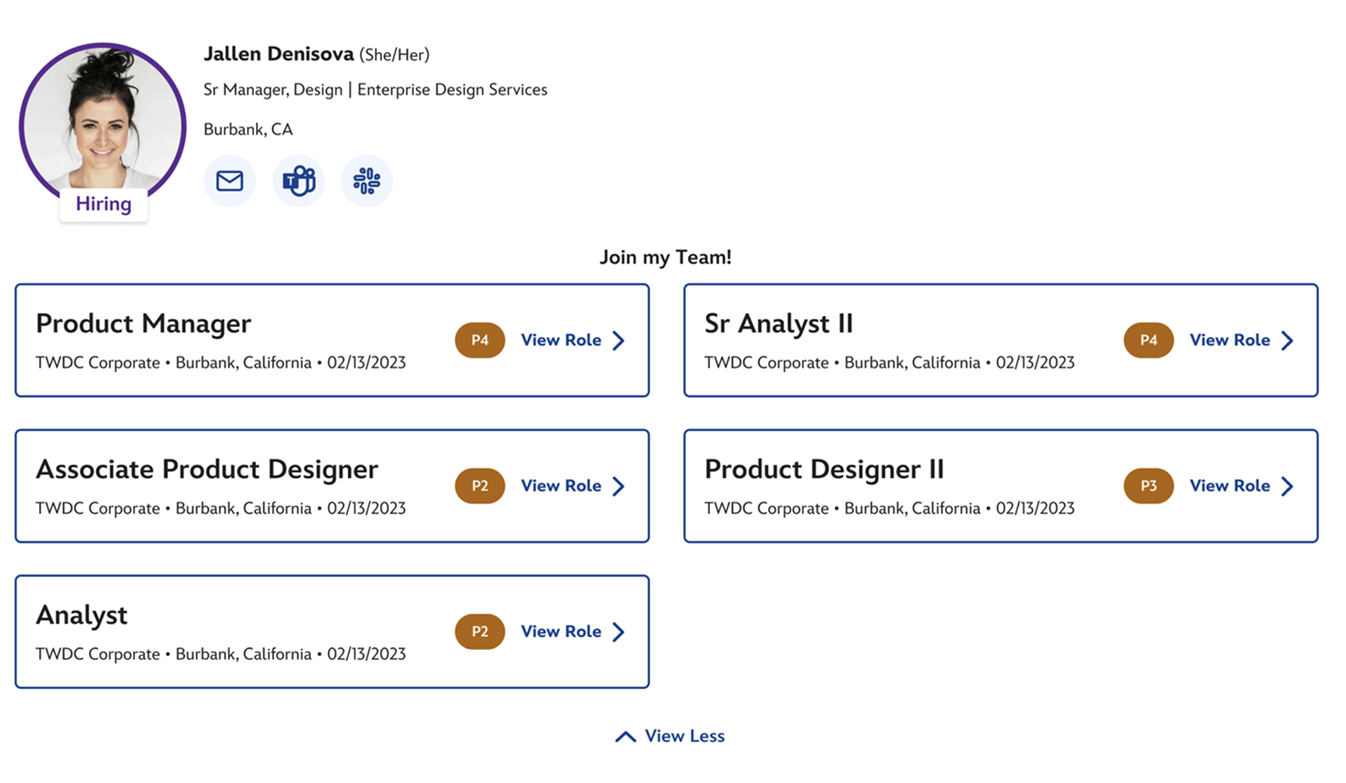Collapse the roles list with View Less
This screenshot has height=783, width=1346.
684,736
